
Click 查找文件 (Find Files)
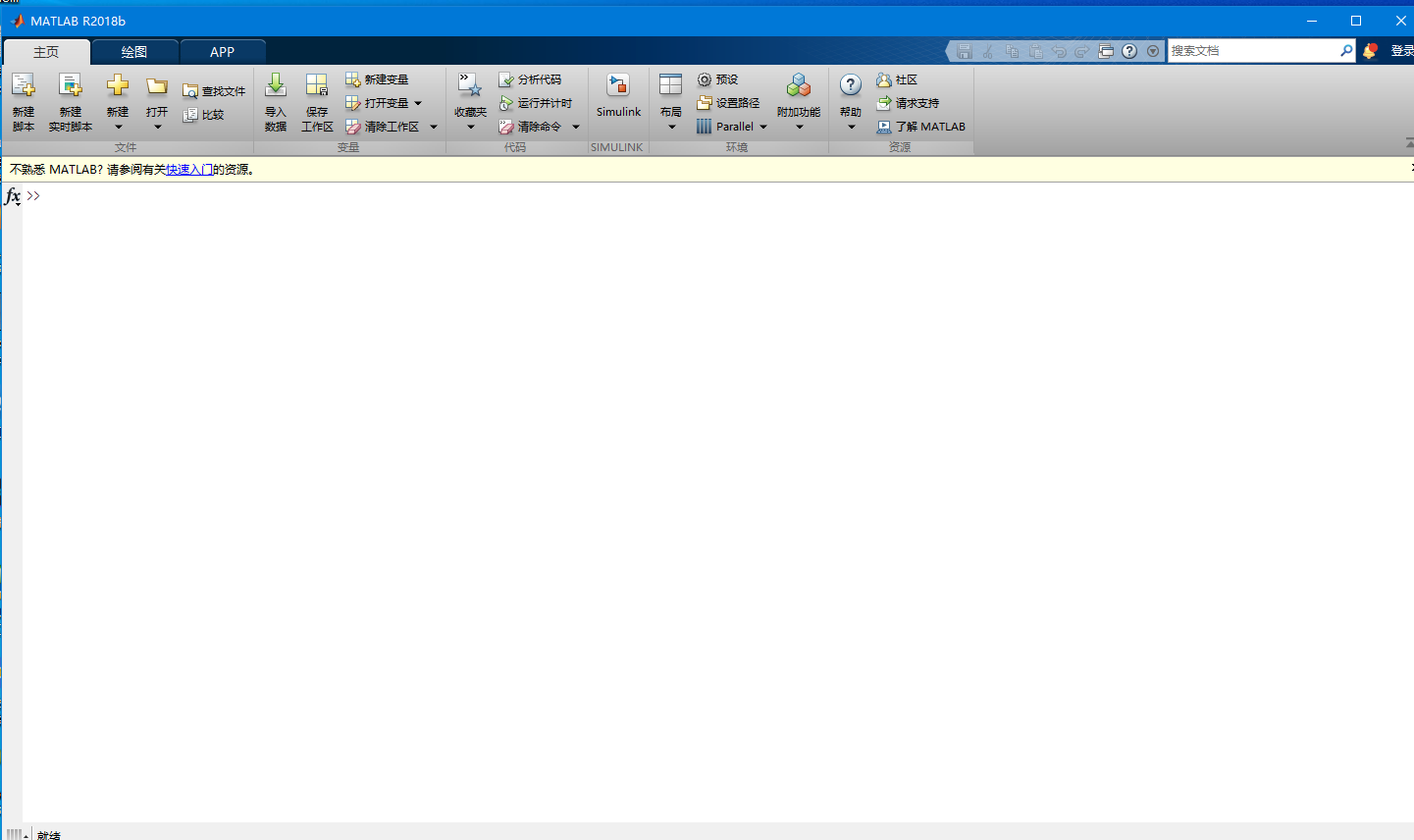coord(214,91)
